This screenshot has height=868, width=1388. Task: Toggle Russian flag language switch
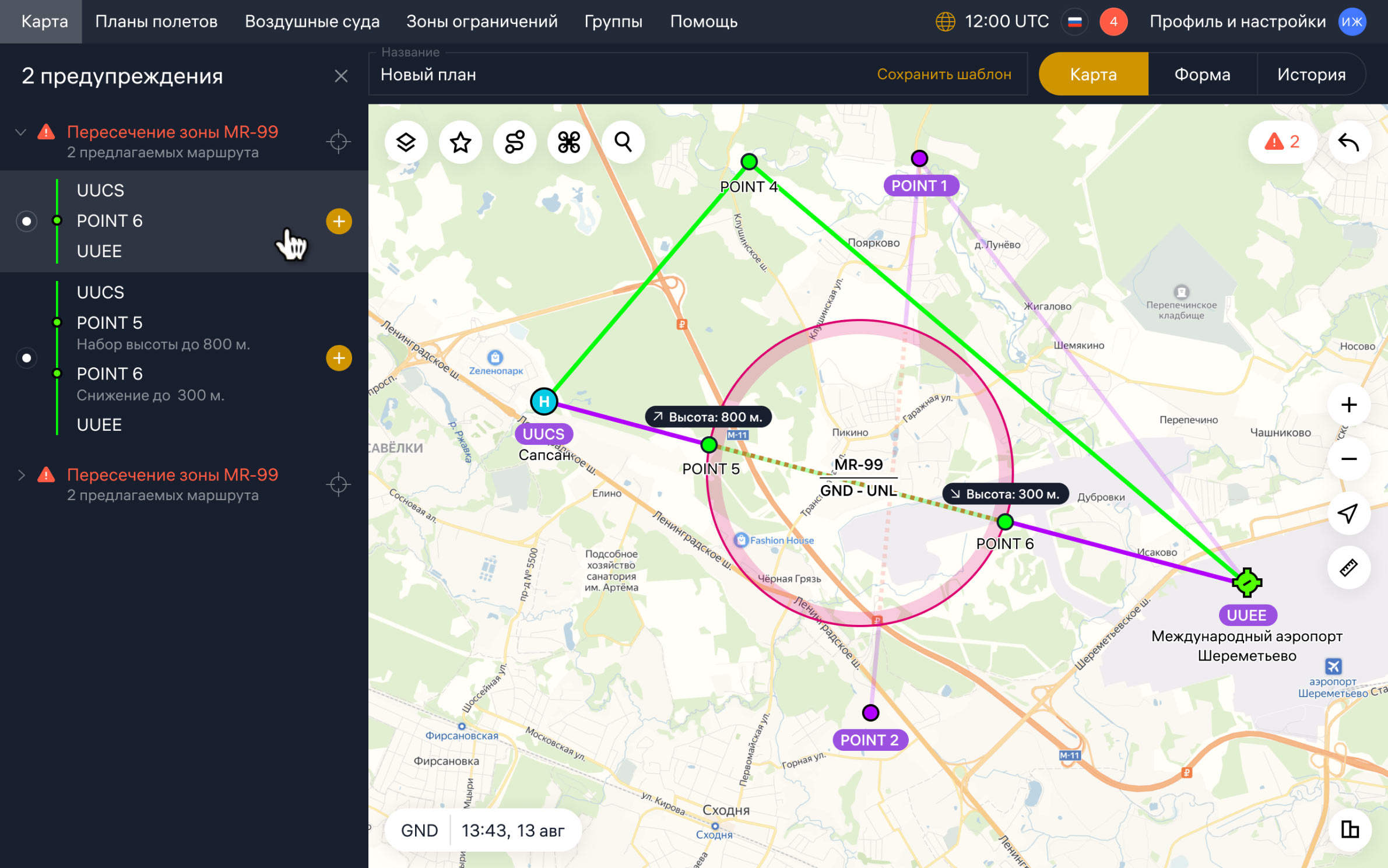pyautogui.click(x=1074, y=22)
